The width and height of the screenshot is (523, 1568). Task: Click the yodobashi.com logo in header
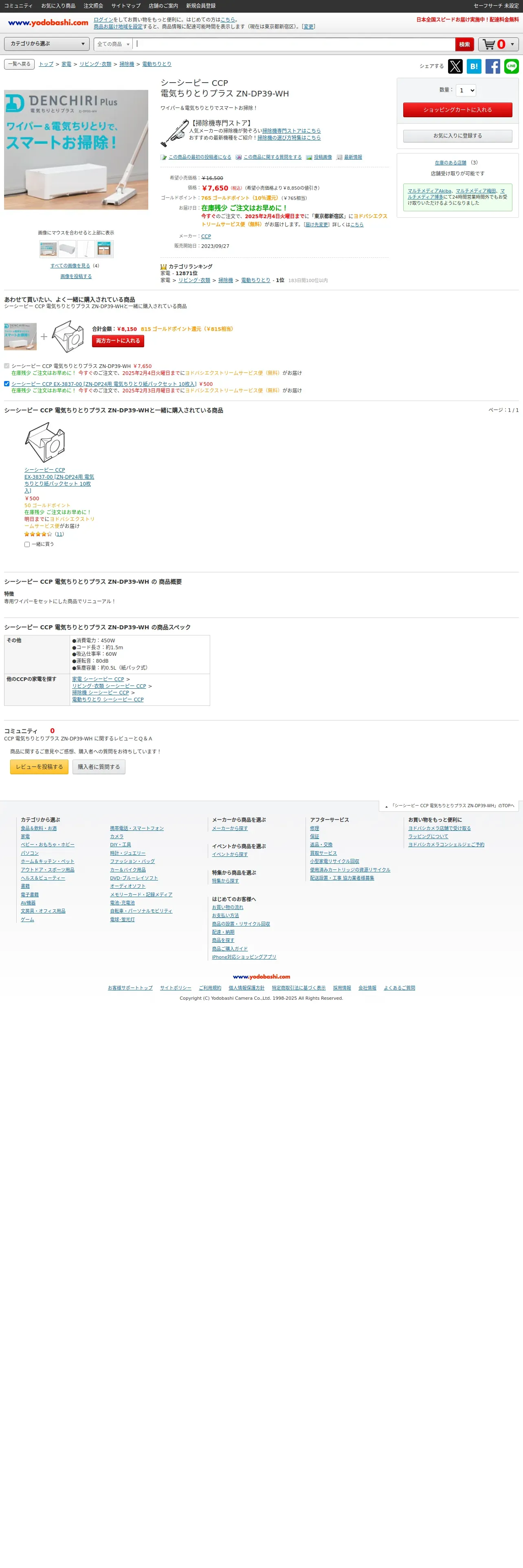click(x=48, y=22)
